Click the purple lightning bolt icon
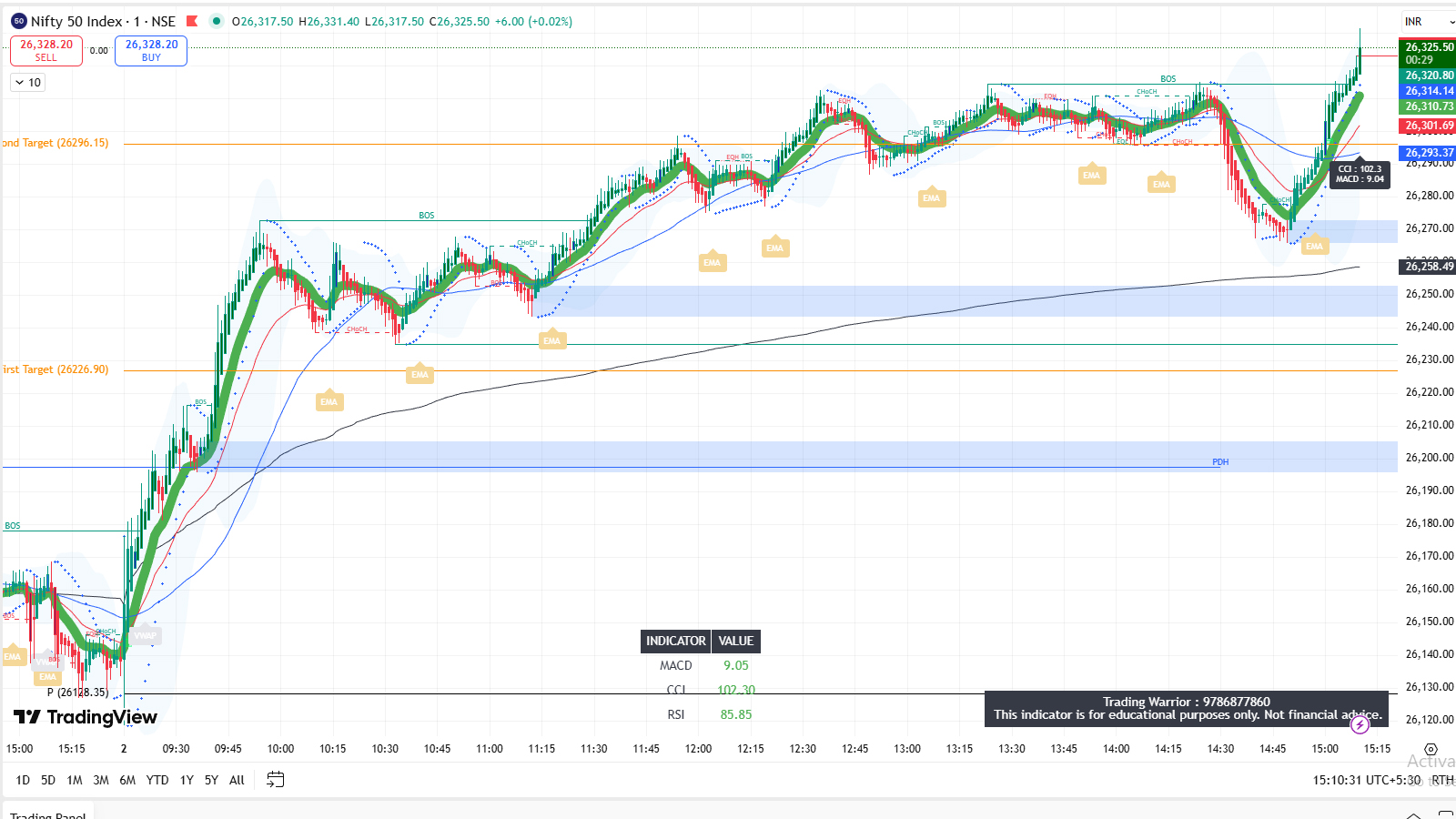Screen dimensions: 1456x819 [x=1360, y=724]
